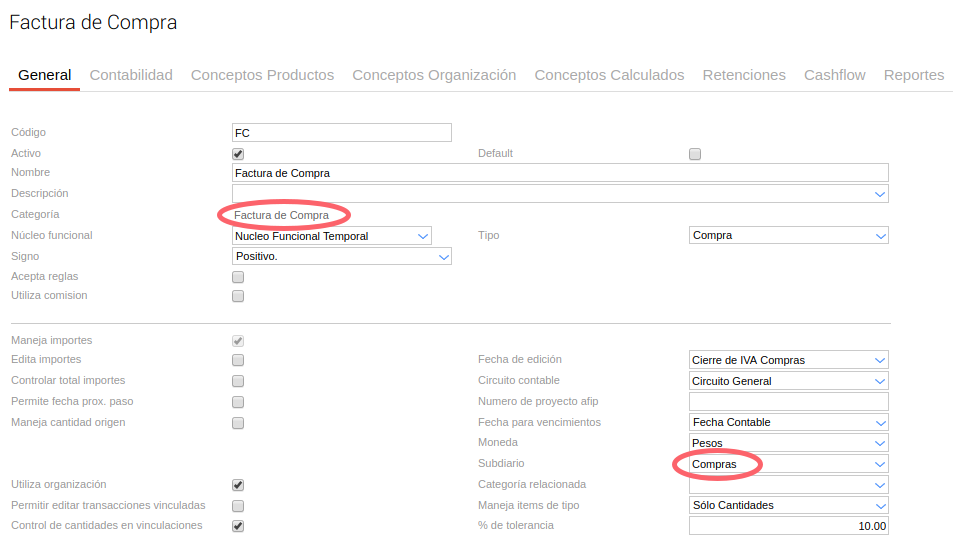
Task: Open the Signo dropdown
Action: [x=341, y=257]
